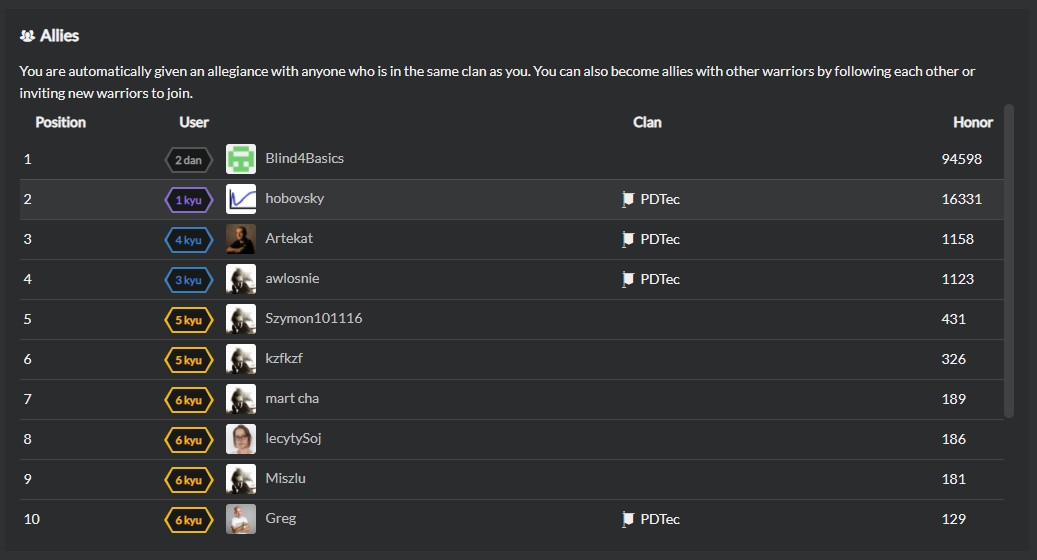The width and height of the screenshot is (1037, 560).
Task: Click the 5 kyu badge beside kzfkzf
Action: pyautogui.click(x=188, y=360)
